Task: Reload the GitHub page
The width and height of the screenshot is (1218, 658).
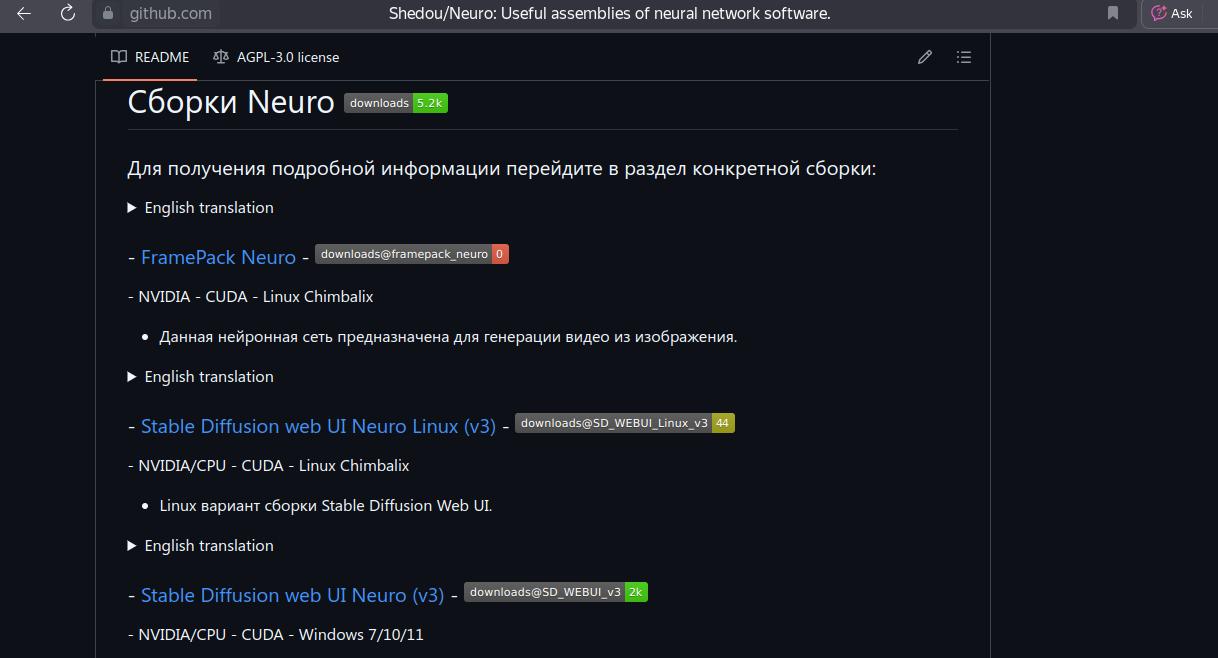Action: 68,13
